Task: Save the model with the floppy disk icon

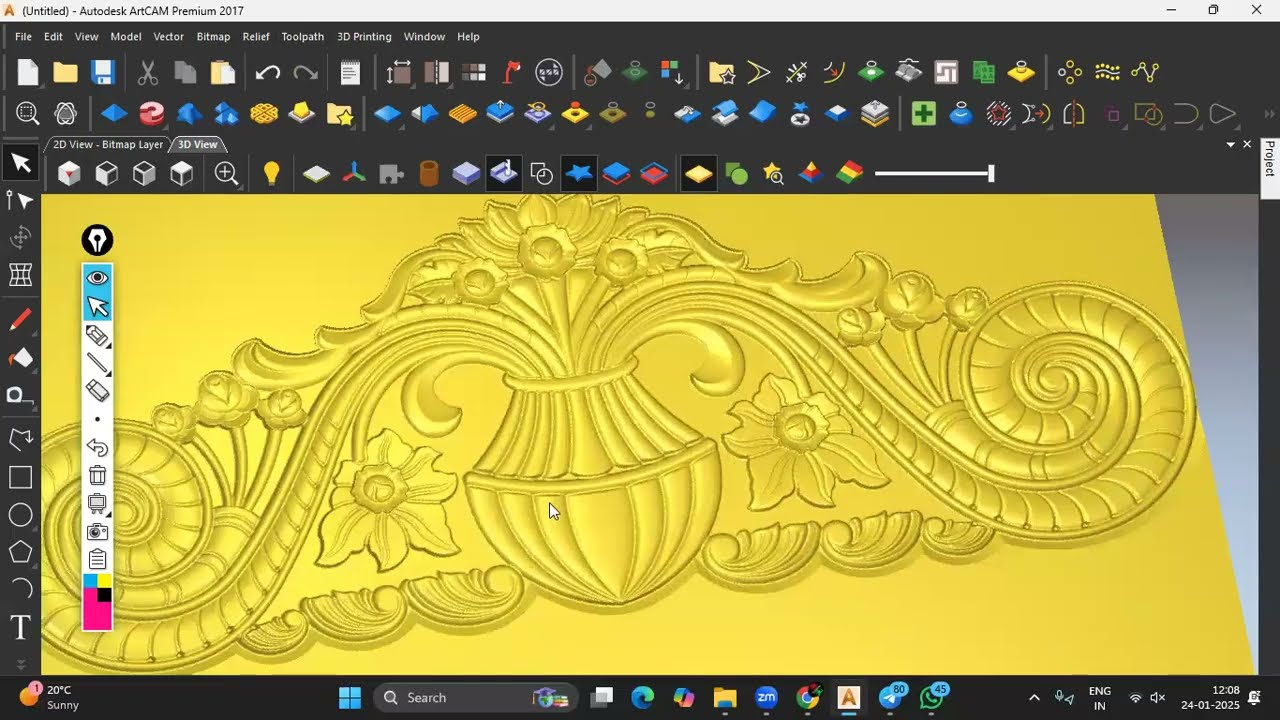Action: click(103, 72)
